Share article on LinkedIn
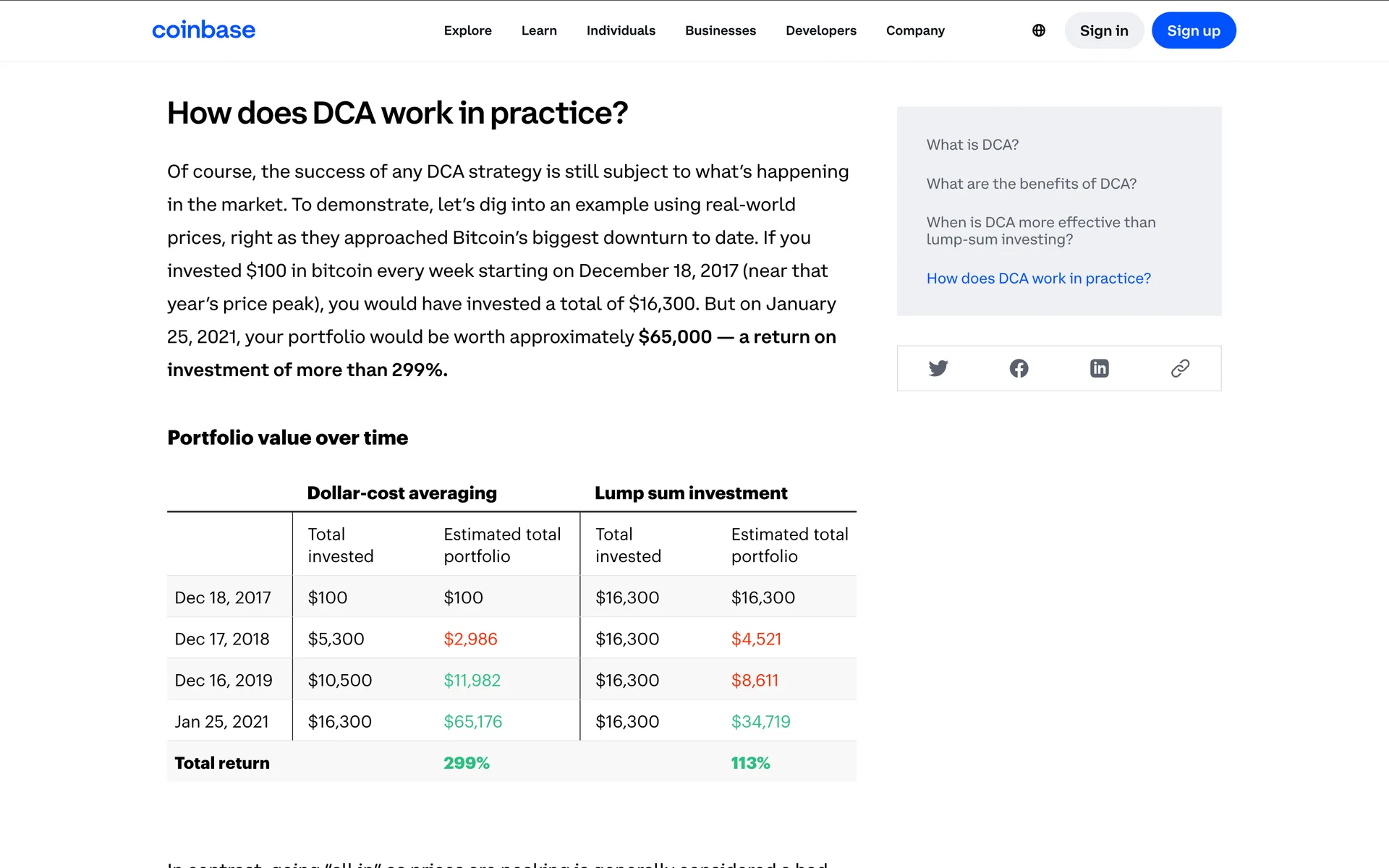This screenshot has height=868, width=1389. pyautogui.click(x=1099, y=368)
